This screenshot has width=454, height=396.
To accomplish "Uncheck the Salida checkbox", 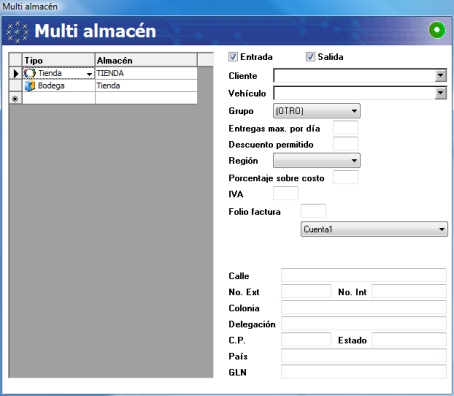I will (x=310, y=57).
